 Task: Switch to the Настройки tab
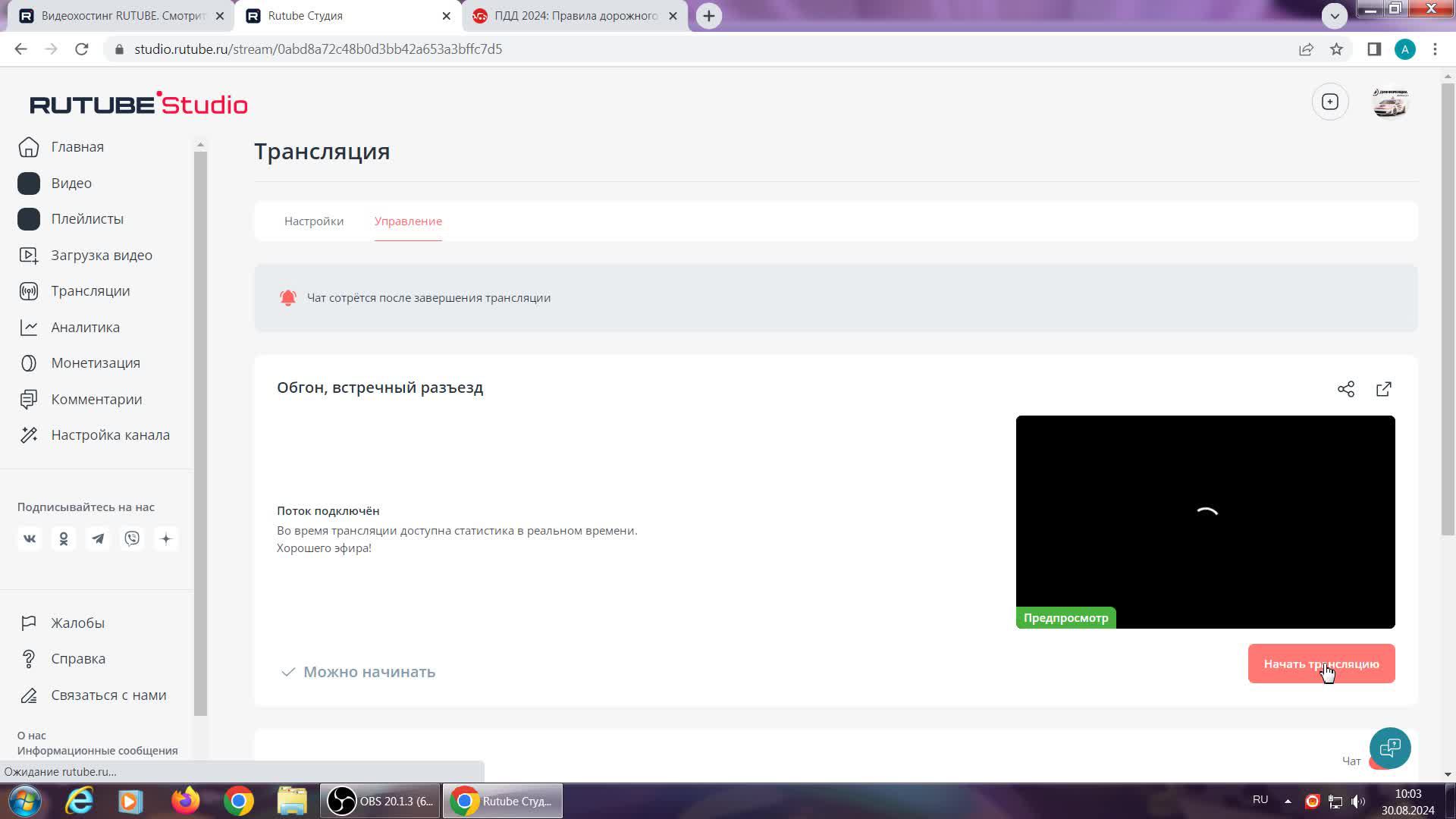[314, 221]
